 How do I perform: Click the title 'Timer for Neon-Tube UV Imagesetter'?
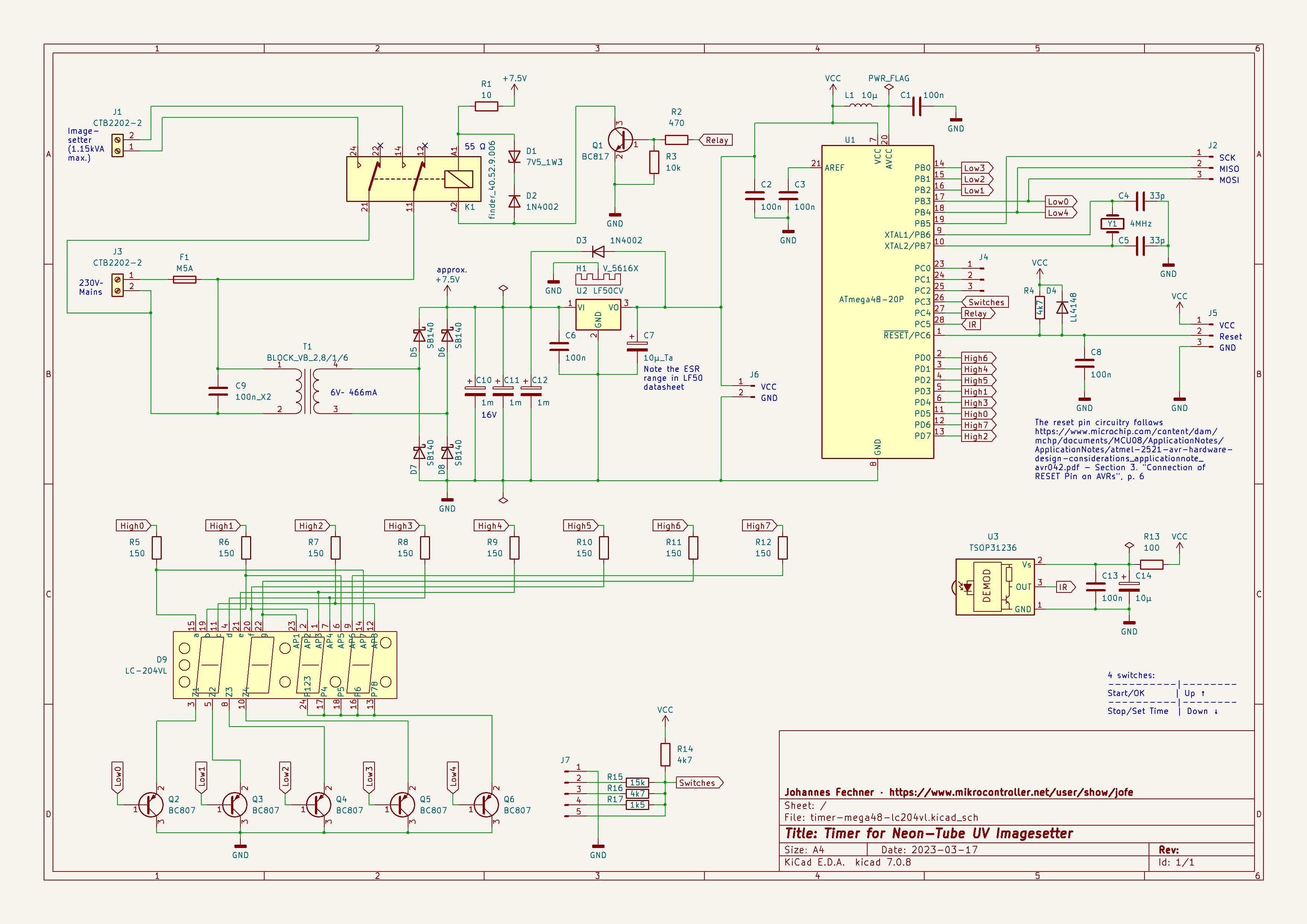pos(928,833)
